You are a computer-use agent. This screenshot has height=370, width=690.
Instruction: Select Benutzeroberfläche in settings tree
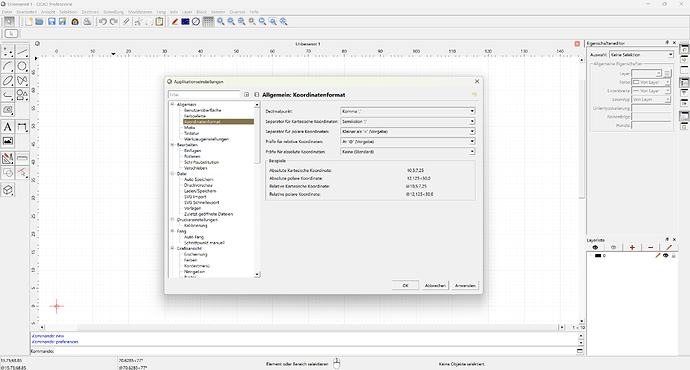click(202, 110)
